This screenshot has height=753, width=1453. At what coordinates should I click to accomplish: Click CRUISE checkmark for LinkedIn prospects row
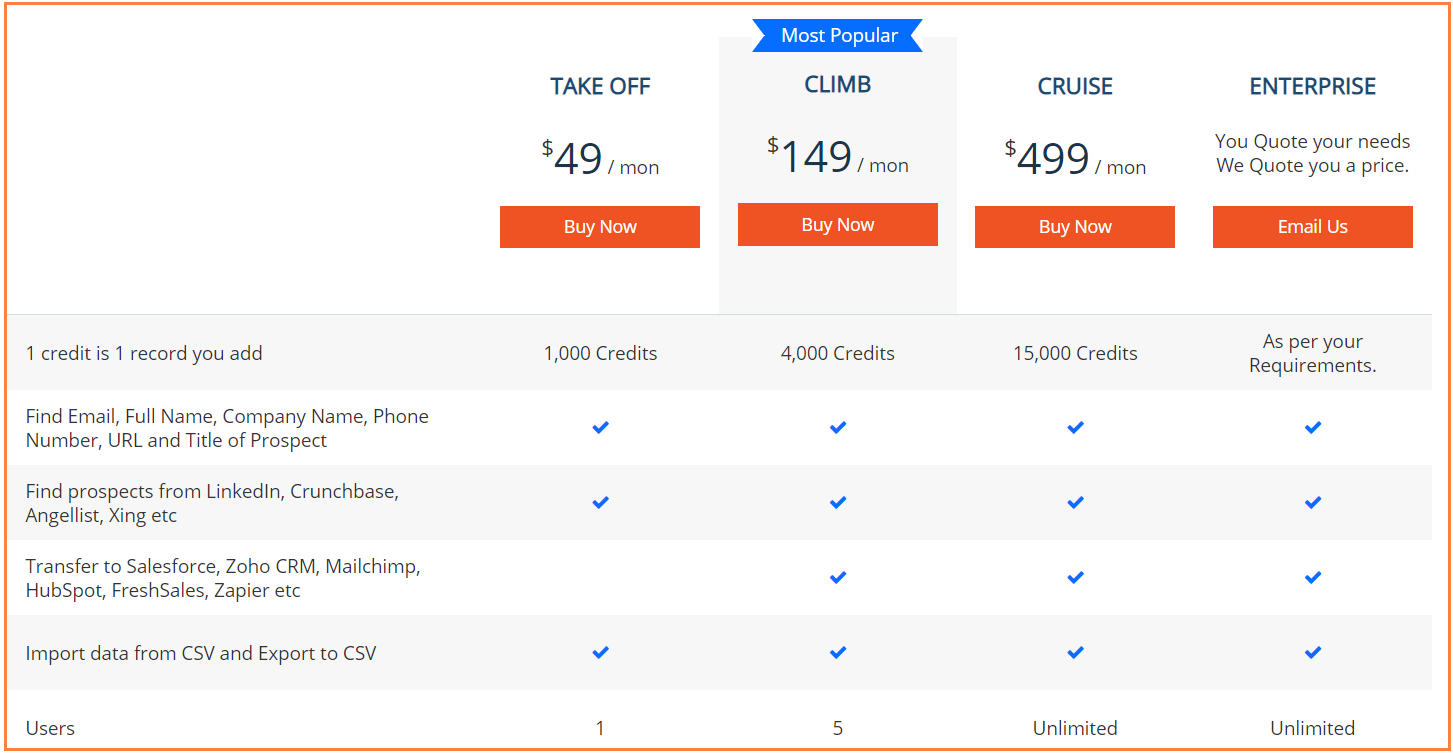(x=1075, y=503)
